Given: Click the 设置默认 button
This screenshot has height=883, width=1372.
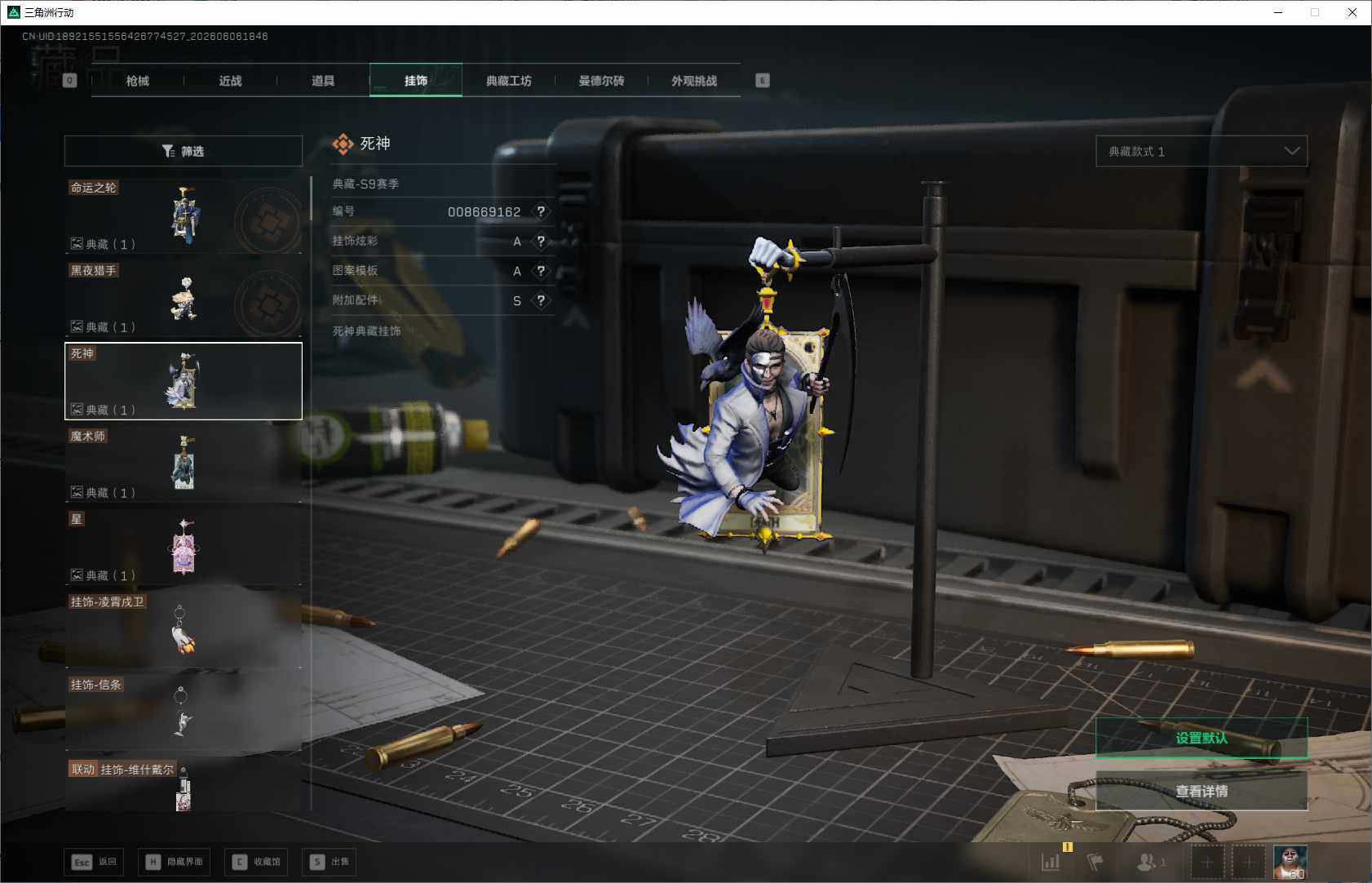Looking at the screenshot, I should coord(1202,738).
